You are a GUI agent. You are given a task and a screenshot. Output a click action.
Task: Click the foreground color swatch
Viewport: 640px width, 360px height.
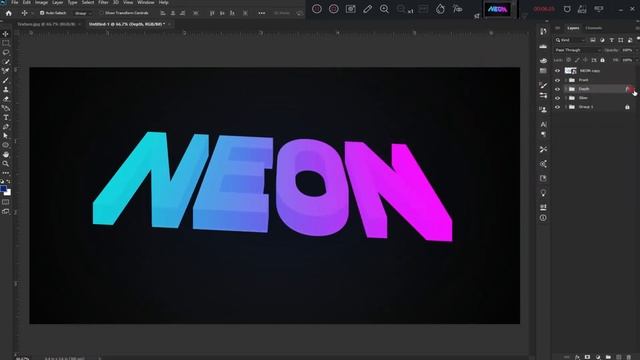[3, 189]
